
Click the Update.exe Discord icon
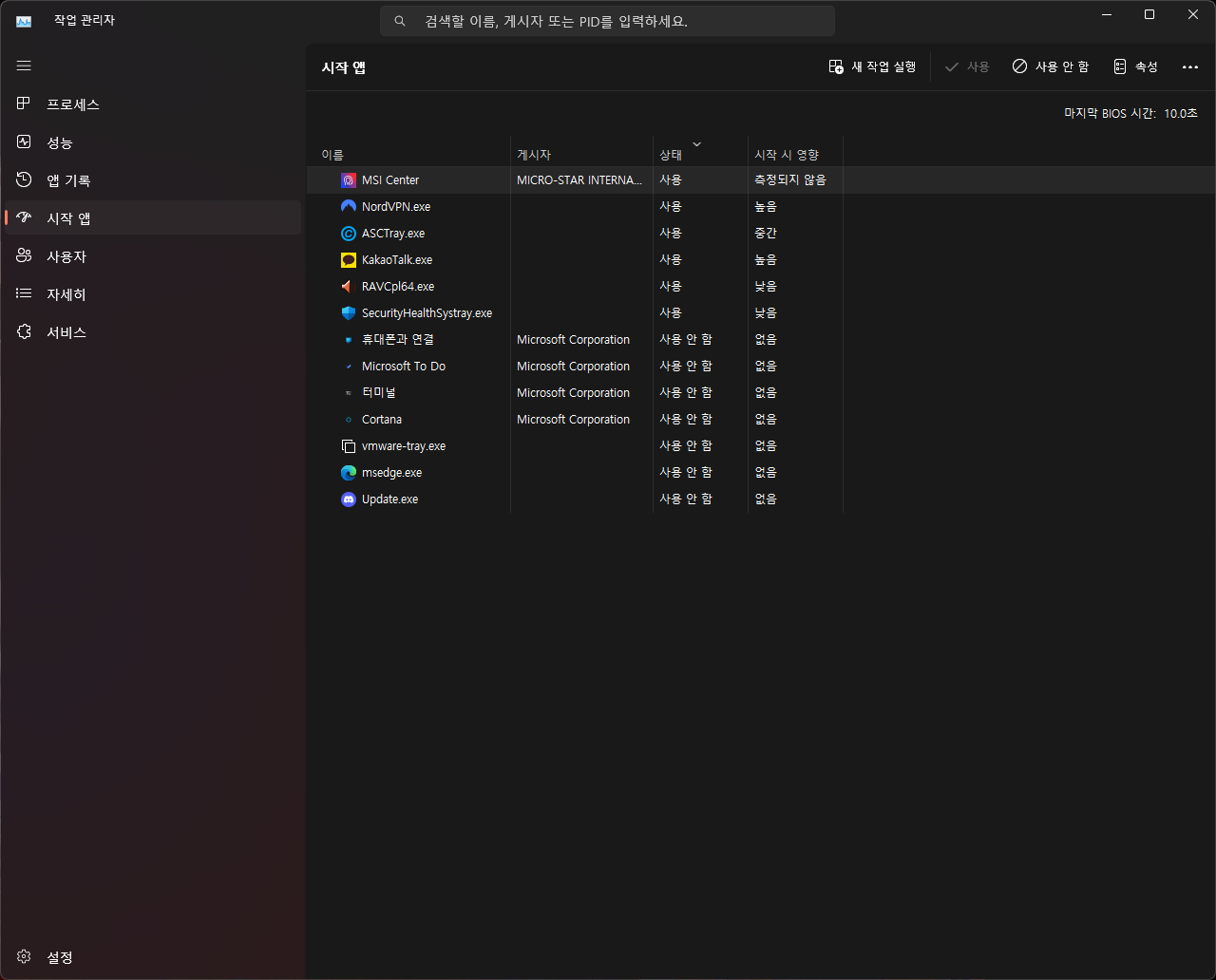(x=349, y=499)
